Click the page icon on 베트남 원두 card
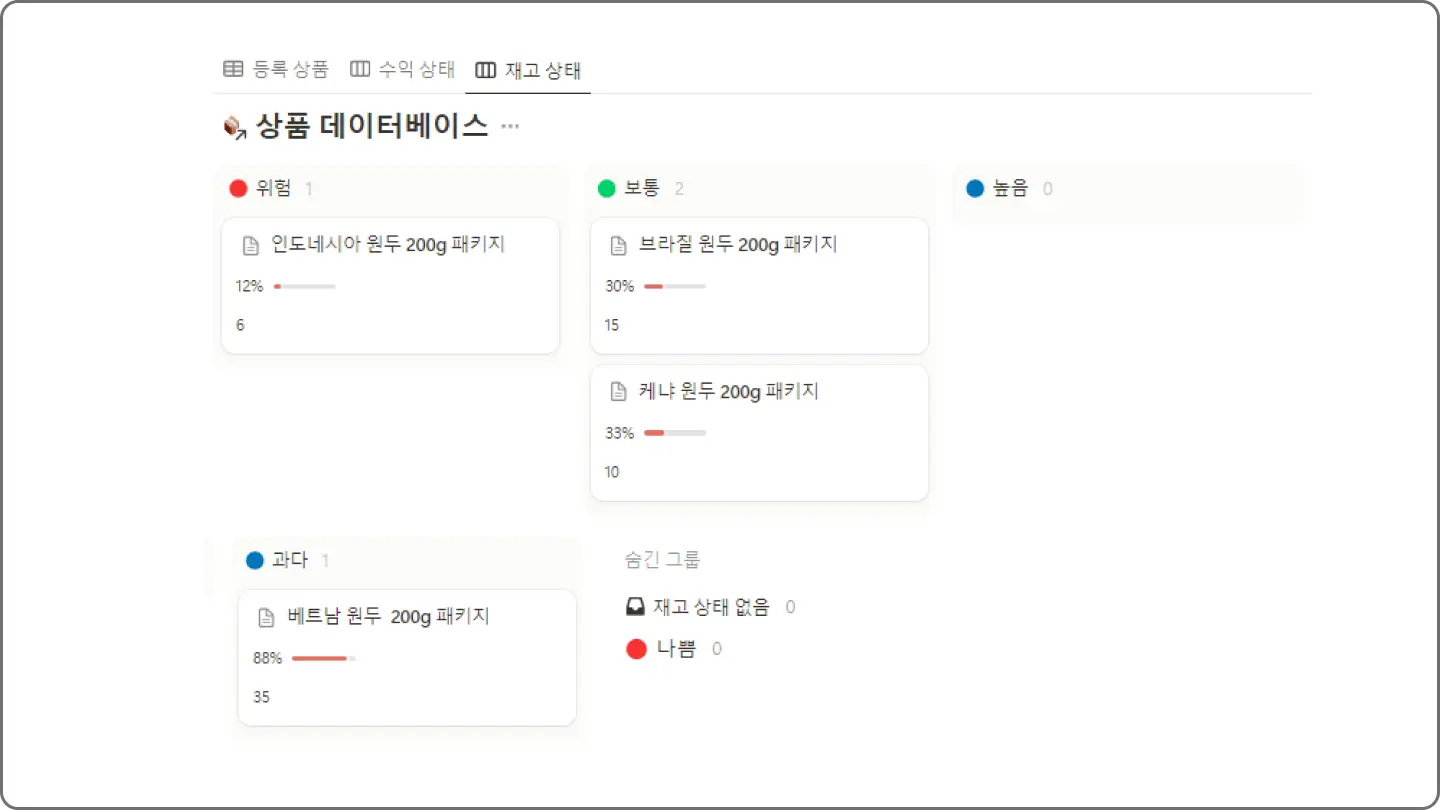 click(266, 617)
